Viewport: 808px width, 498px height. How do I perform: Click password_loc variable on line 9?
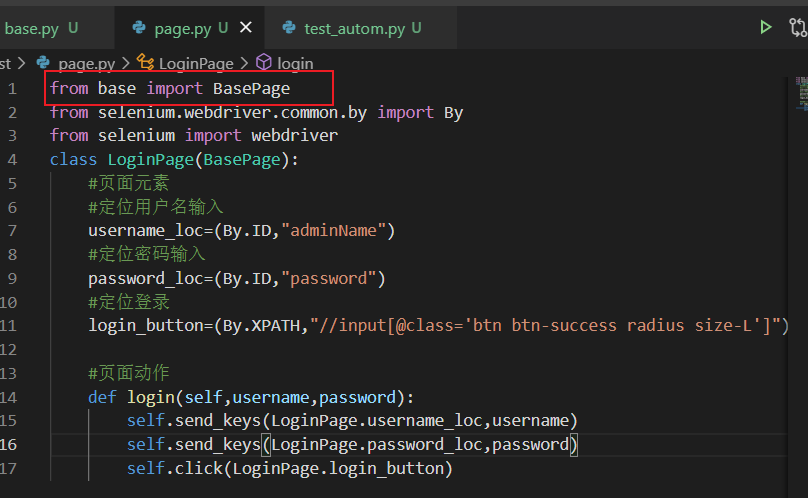coord(146,279)
